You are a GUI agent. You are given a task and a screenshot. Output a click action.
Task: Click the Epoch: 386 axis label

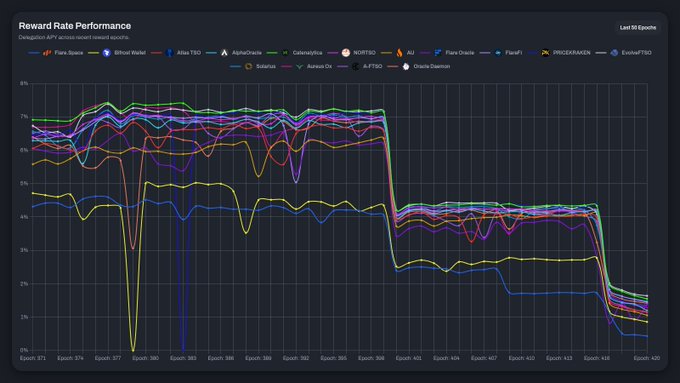pyautogui.click(x=221, y=358)
